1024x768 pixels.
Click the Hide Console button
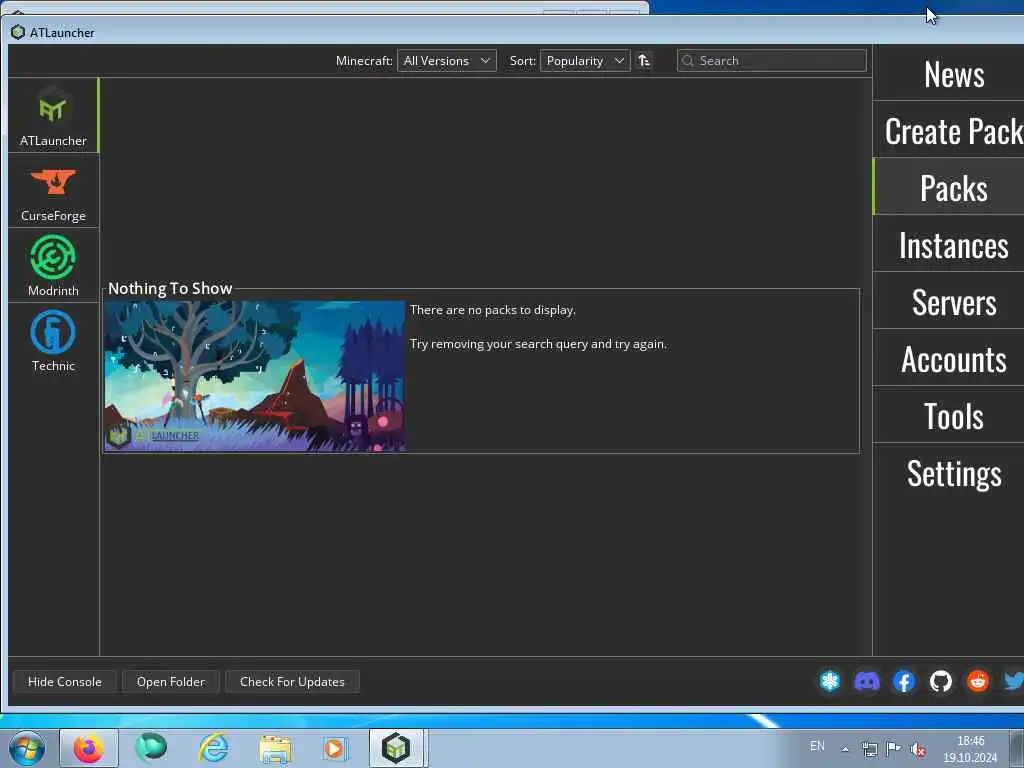(65, 681)
